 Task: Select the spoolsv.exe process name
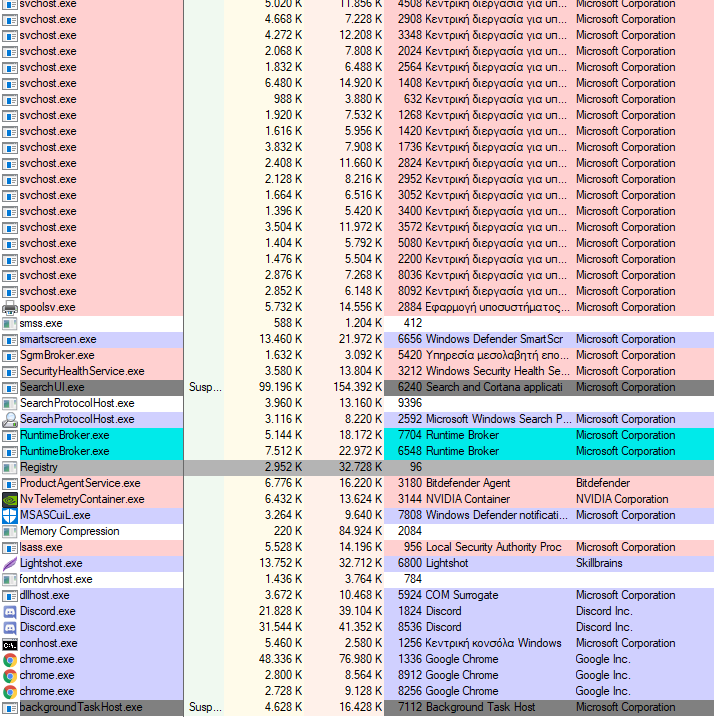click(x=48, y=307)
